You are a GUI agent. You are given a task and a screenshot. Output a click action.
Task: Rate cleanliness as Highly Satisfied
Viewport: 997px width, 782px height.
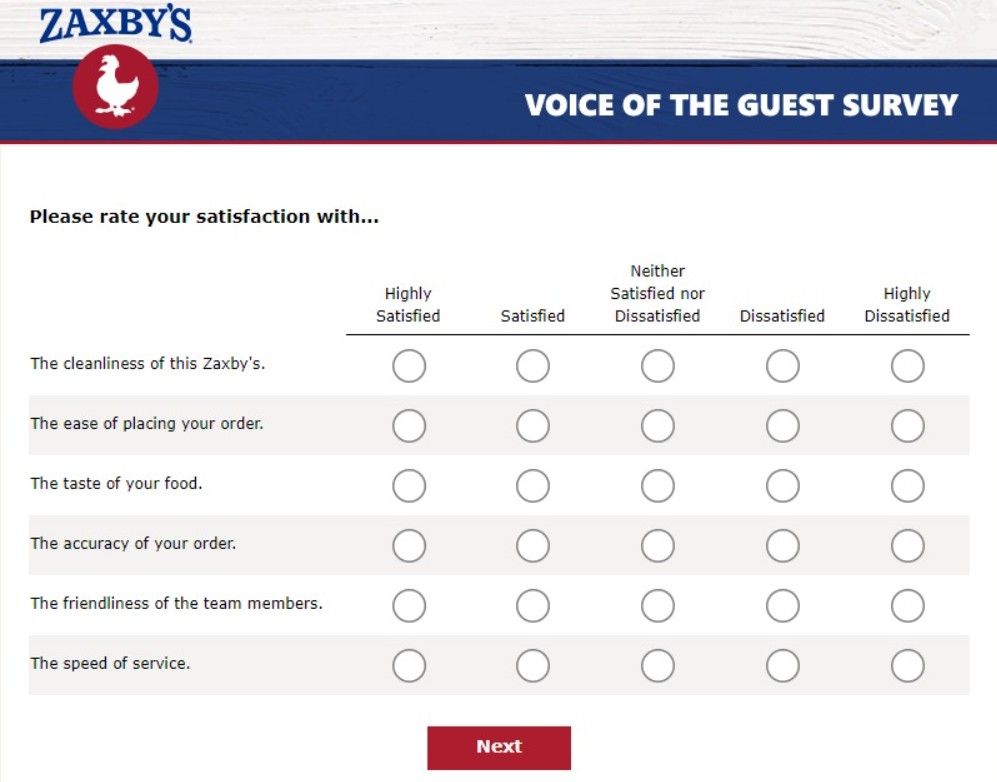[x=409, y=366]
